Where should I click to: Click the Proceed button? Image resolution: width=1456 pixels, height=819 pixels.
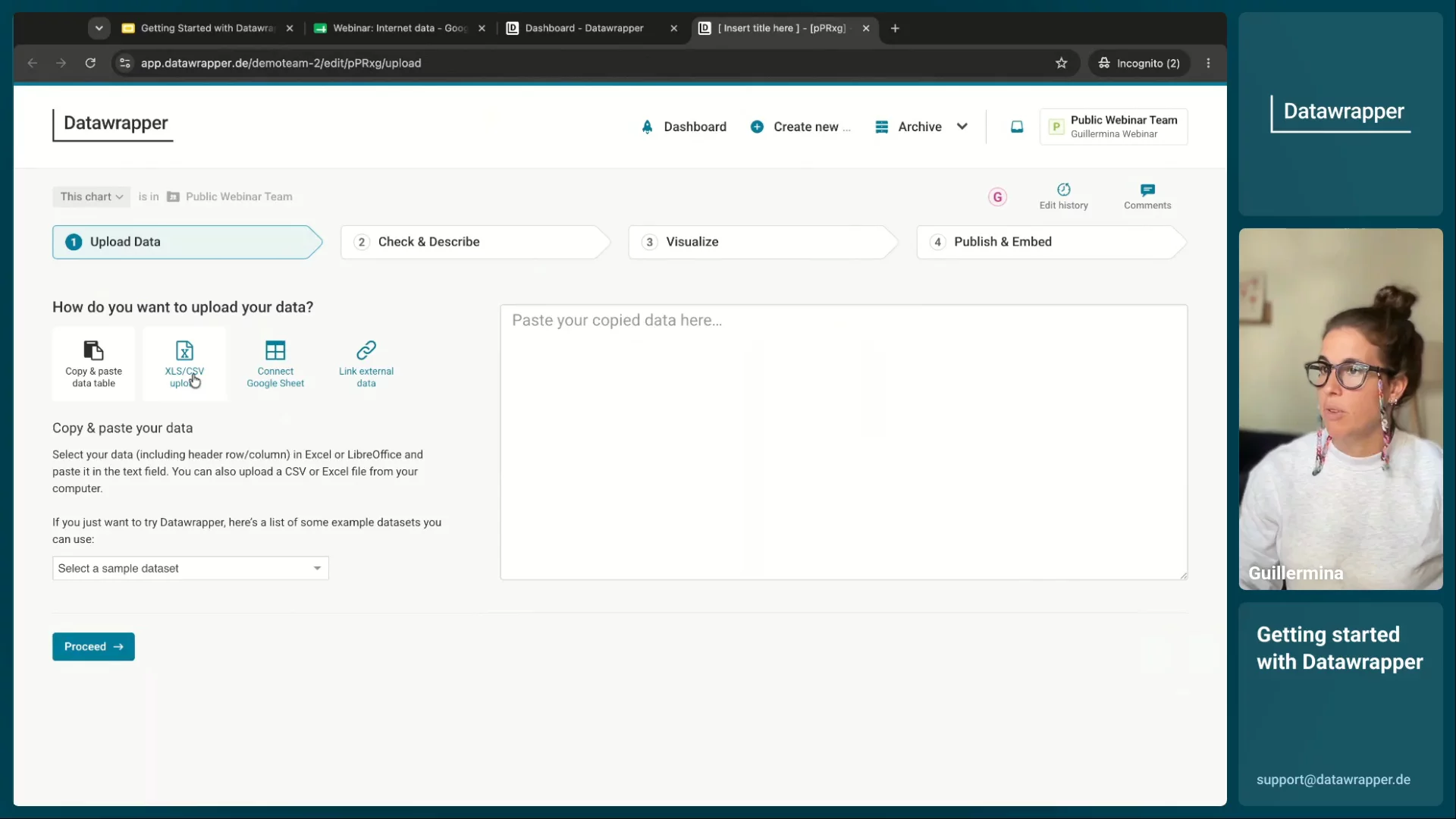pos(93,647)
